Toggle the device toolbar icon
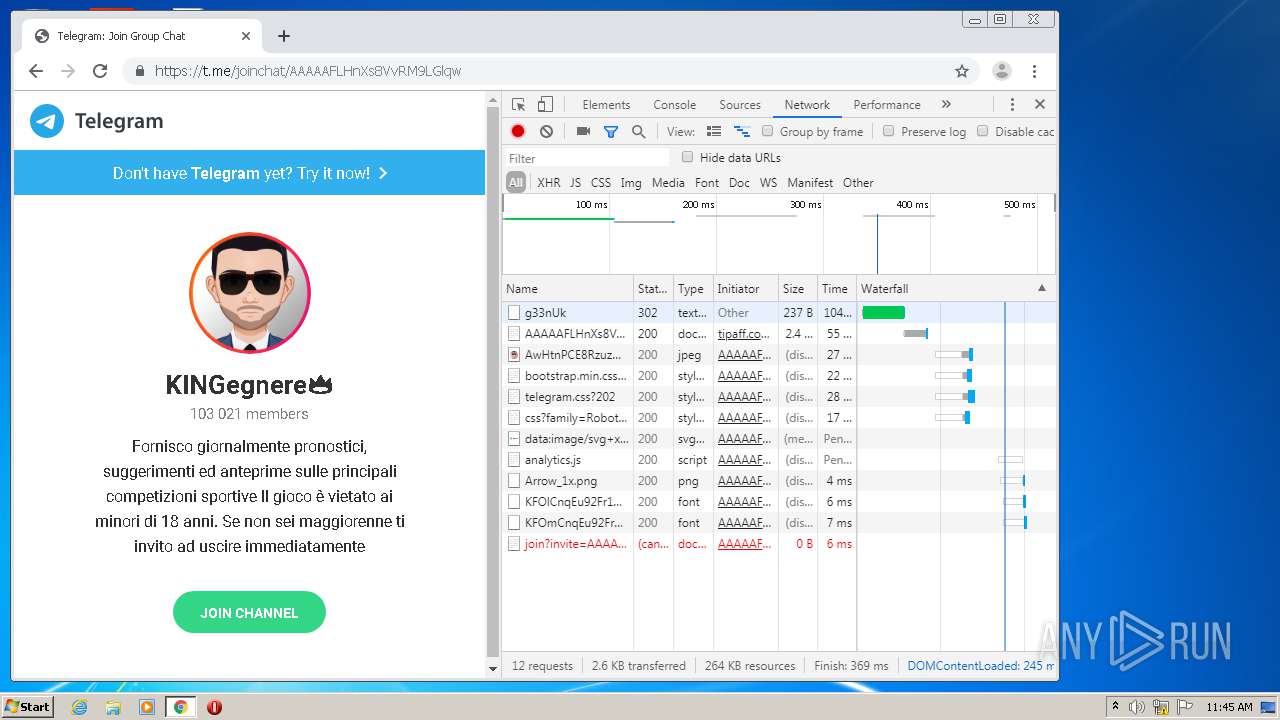The width and height of the screenshot is (1280, 720). coord(545,104)
